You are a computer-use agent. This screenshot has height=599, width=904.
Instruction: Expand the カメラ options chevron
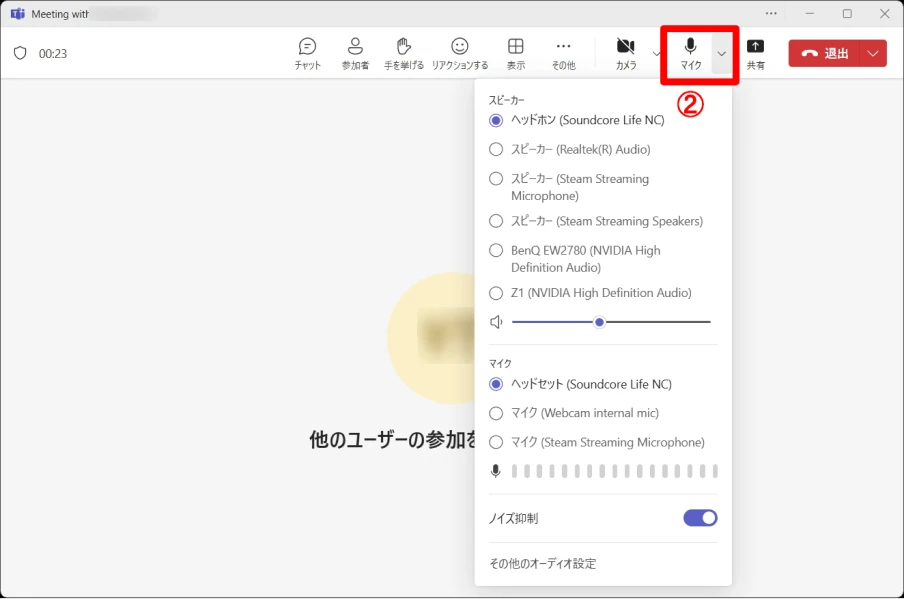point(656,54)
